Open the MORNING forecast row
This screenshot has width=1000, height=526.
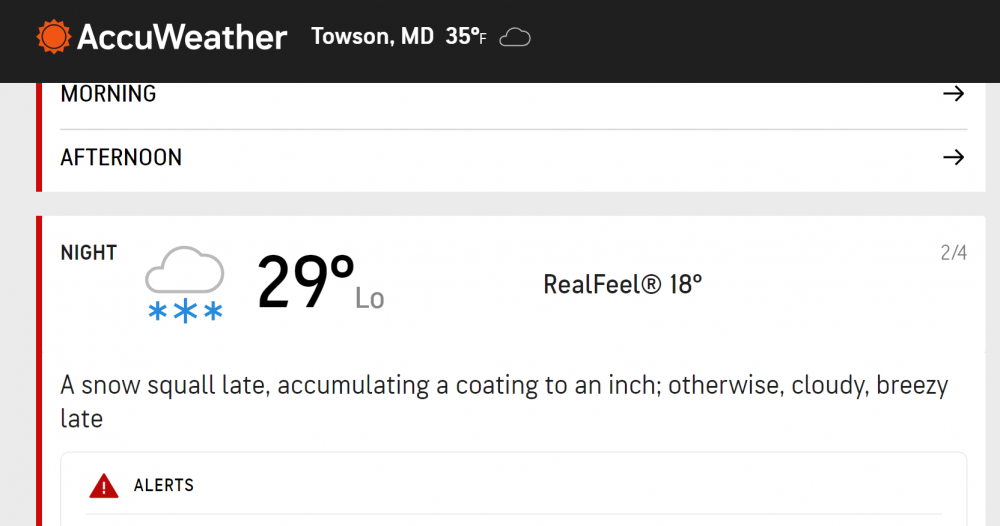click(x=513, y=94)
